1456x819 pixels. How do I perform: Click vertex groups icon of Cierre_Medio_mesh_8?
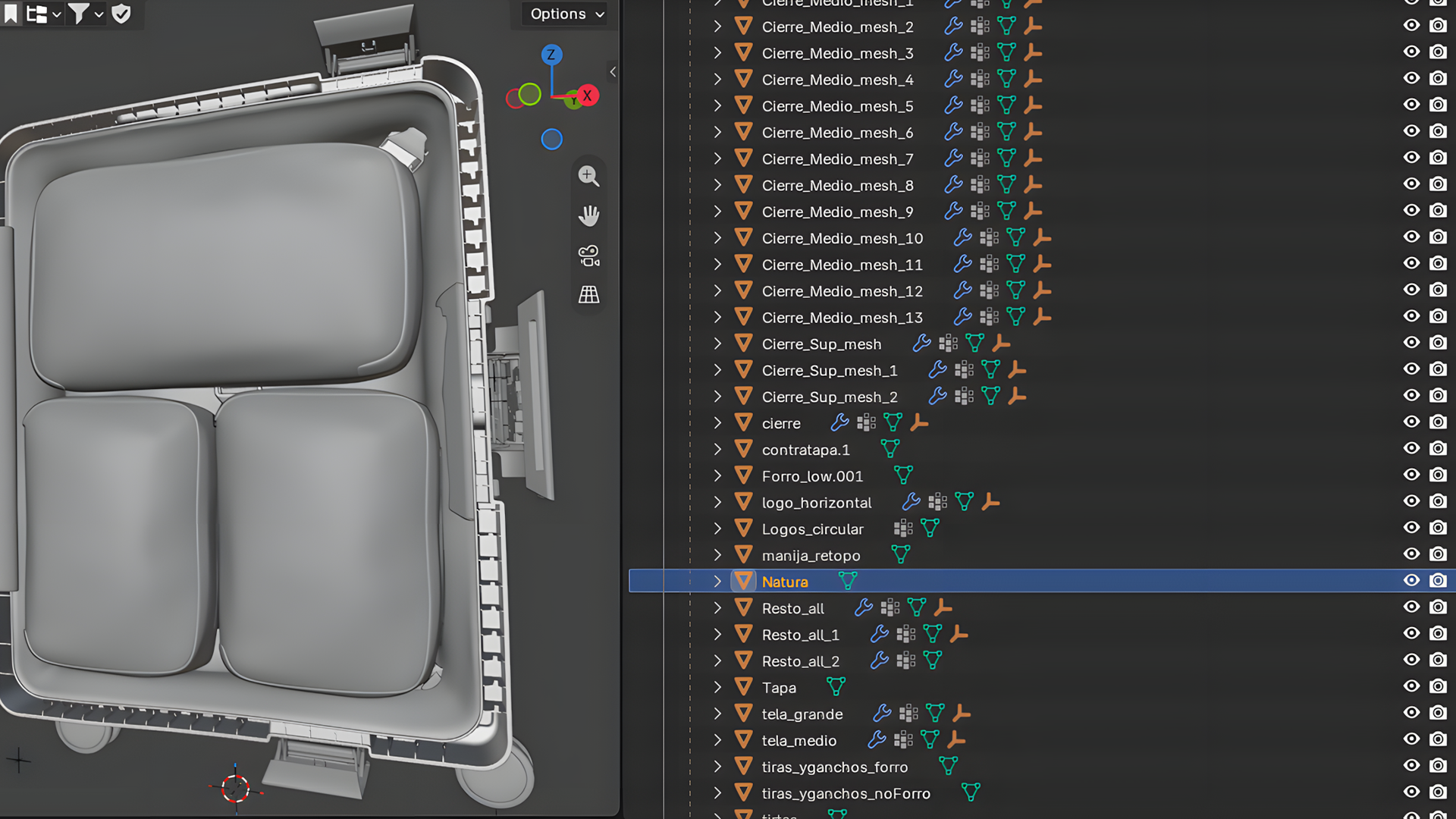pyautogui.click(x=980, y=185)
